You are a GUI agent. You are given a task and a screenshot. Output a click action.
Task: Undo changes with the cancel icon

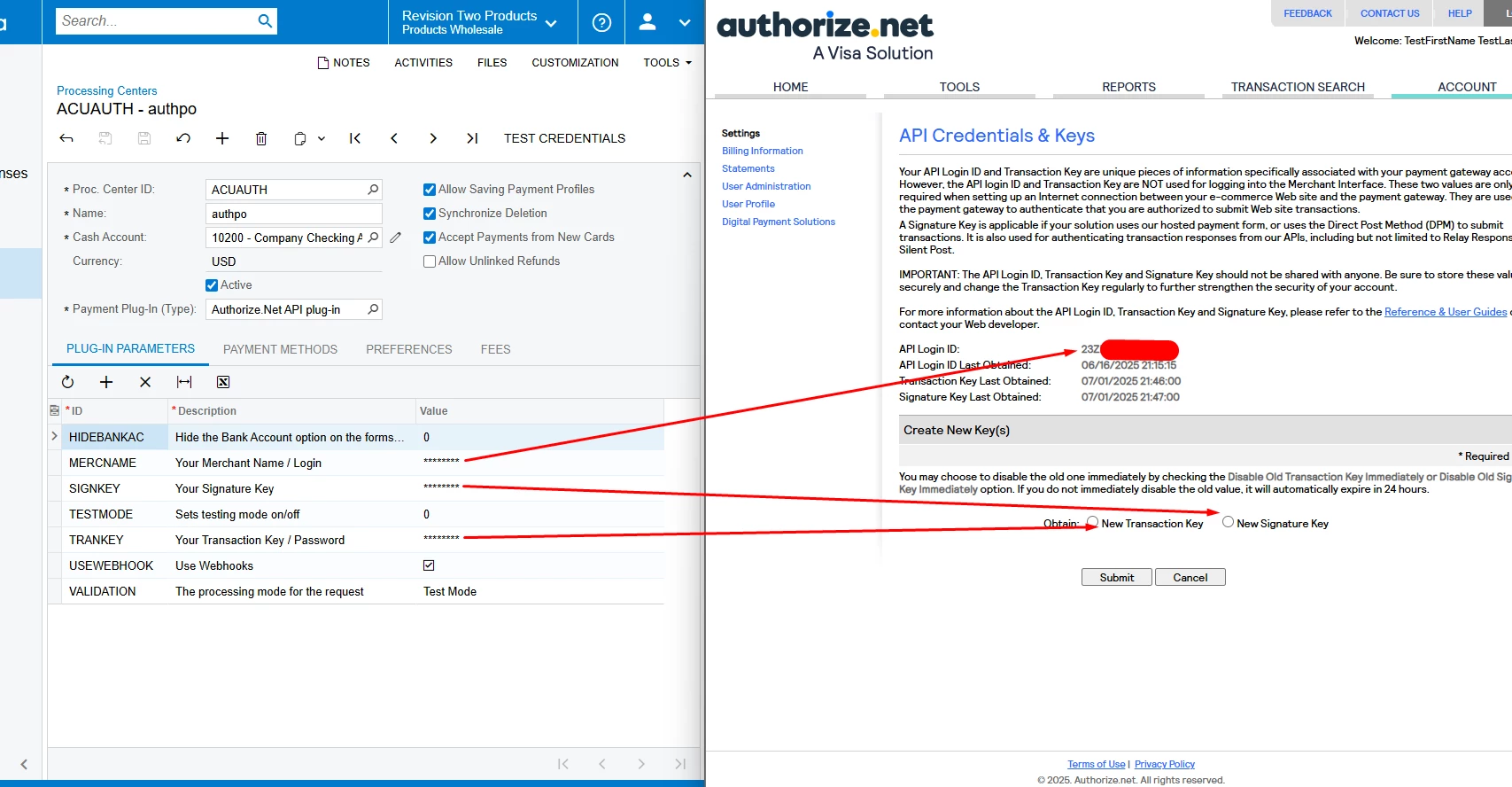click(183, 138)
